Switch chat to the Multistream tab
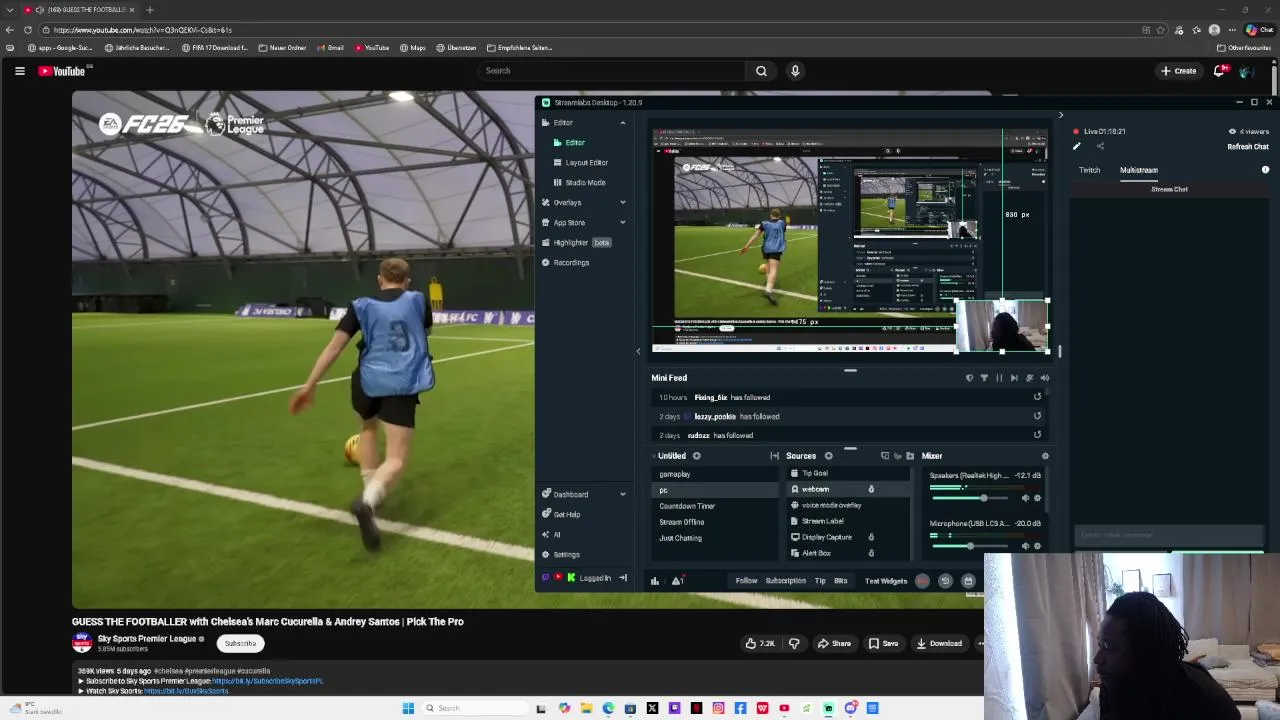Screen dimensions: 1280x720 [x=1138, y=170]
